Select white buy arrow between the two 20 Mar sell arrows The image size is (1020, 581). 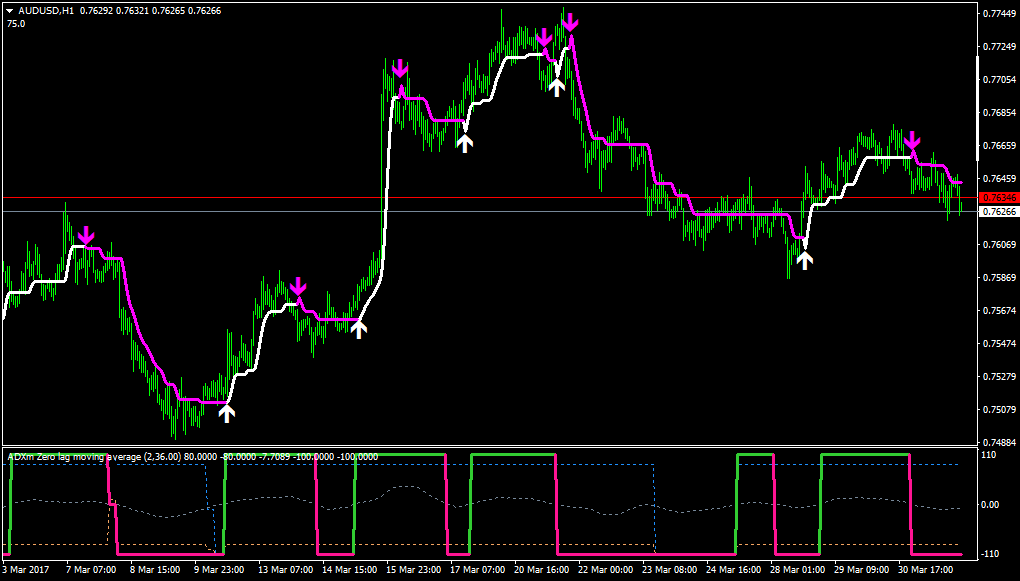tap(556, 87)
